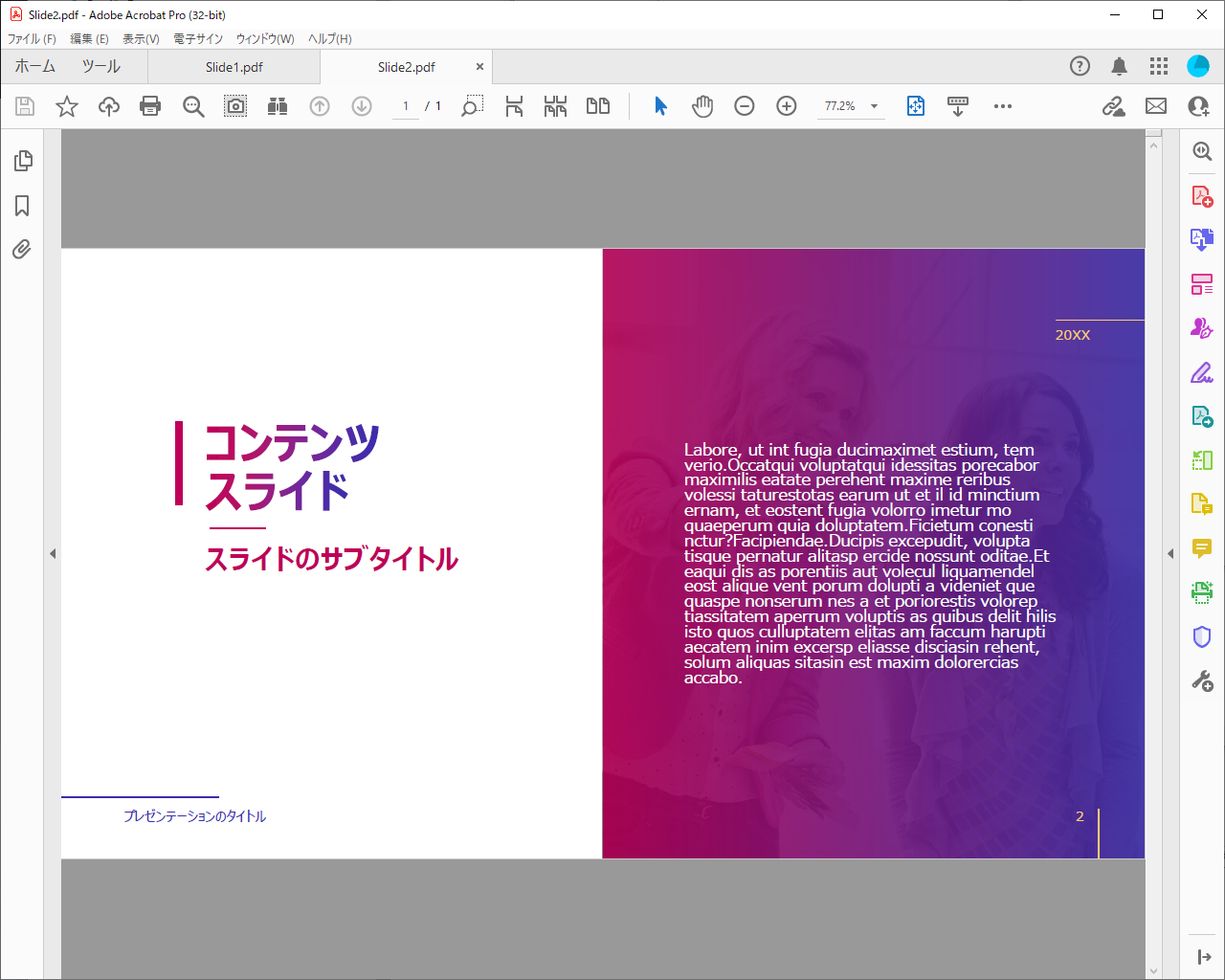
Task: Click the vertical scrollbar up arrow
Action: pos(1153,145)
